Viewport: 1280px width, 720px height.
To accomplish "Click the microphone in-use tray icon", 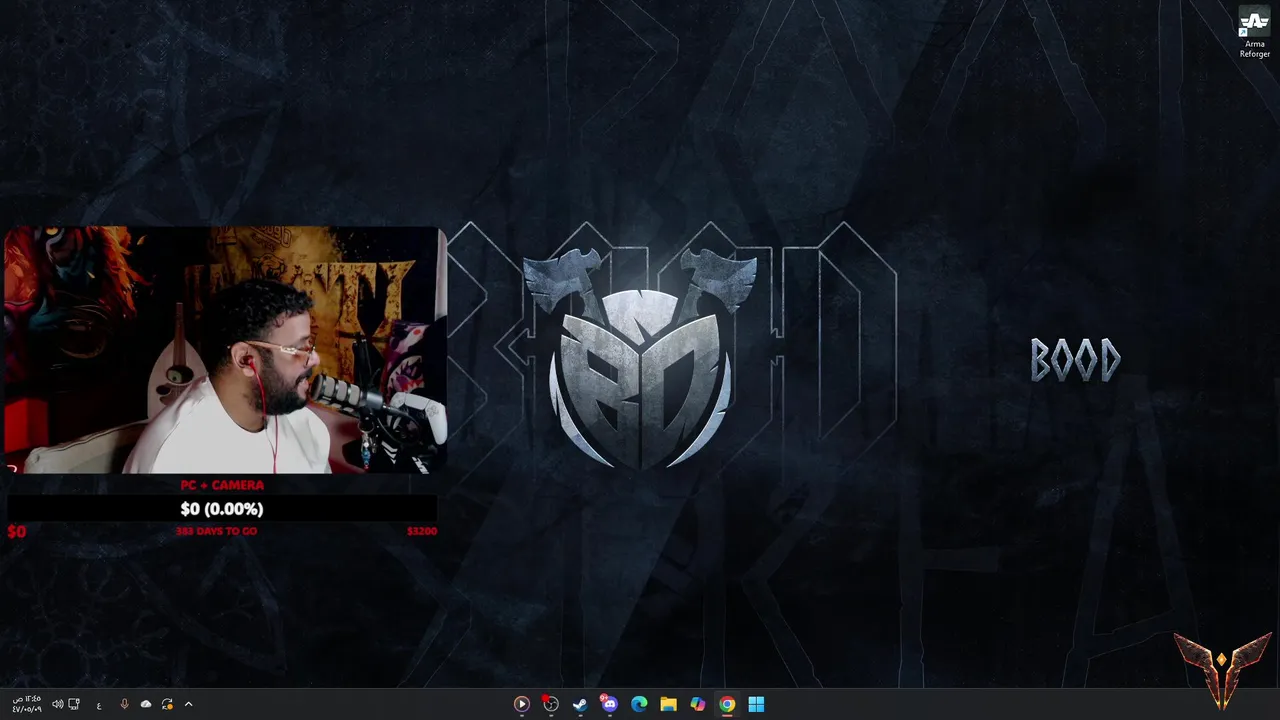I will (124, 704).
